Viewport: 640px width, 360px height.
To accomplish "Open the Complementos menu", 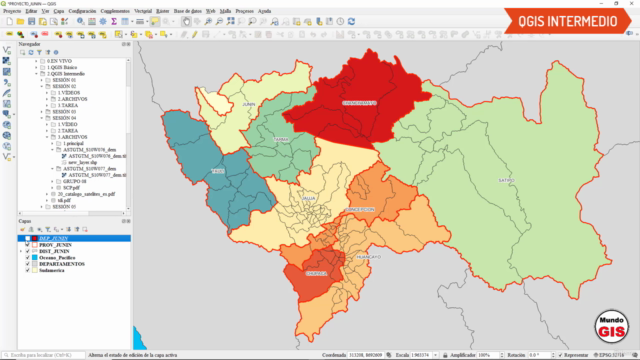I will tap(115, 11).
